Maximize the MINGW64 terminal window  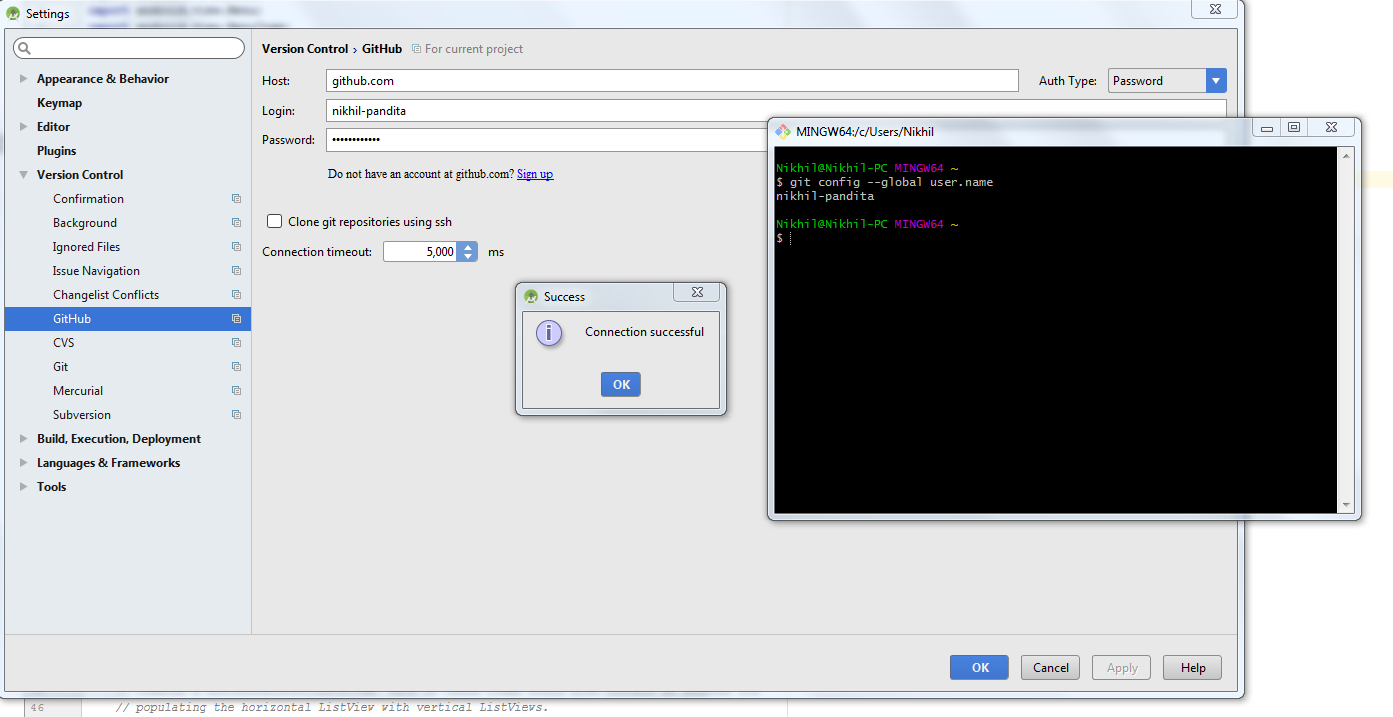tap(1294, 128)
